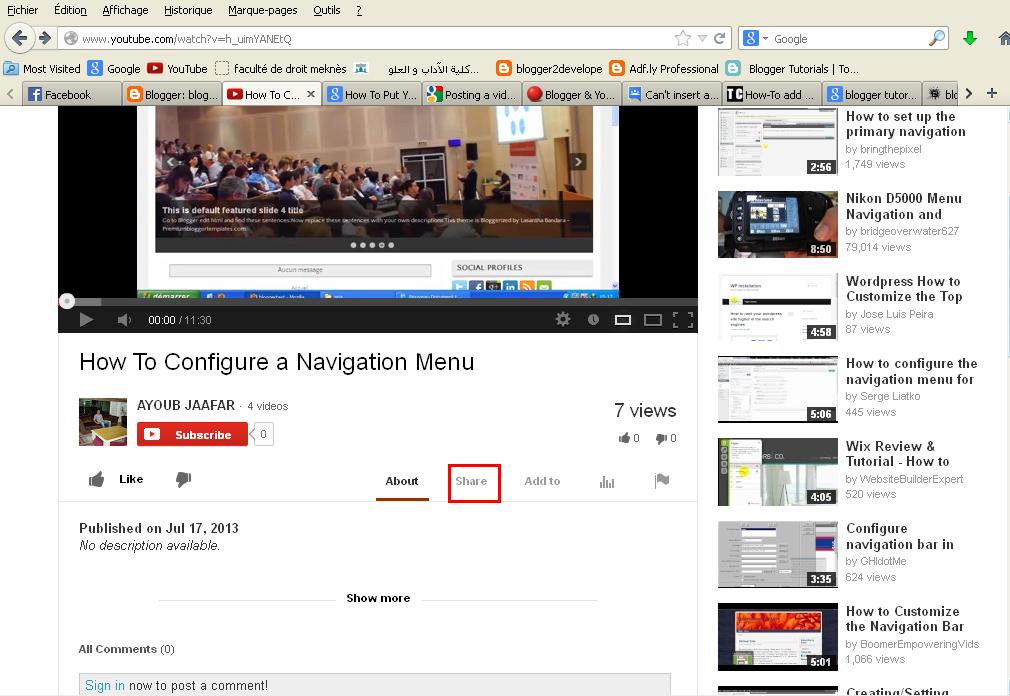Go forward with the browser forward arrow
This screenshot has width=1010, height=696.
44,38
